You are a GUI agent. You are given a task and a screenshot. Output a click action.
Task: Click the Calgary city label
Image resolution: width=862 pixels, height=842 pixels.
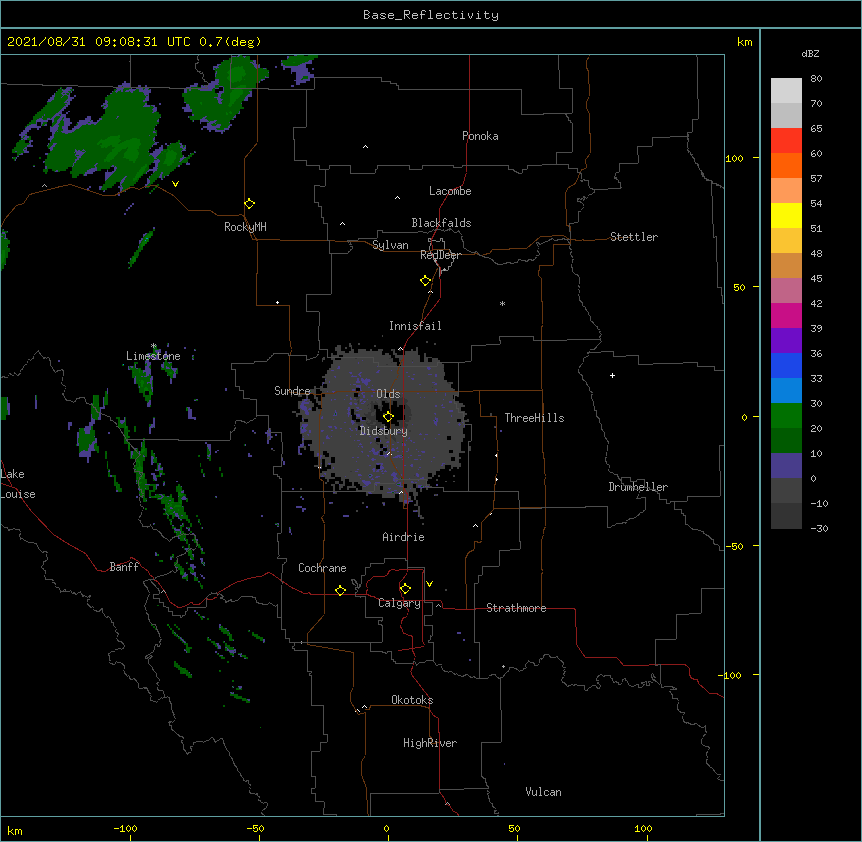[x=399, y=603]
